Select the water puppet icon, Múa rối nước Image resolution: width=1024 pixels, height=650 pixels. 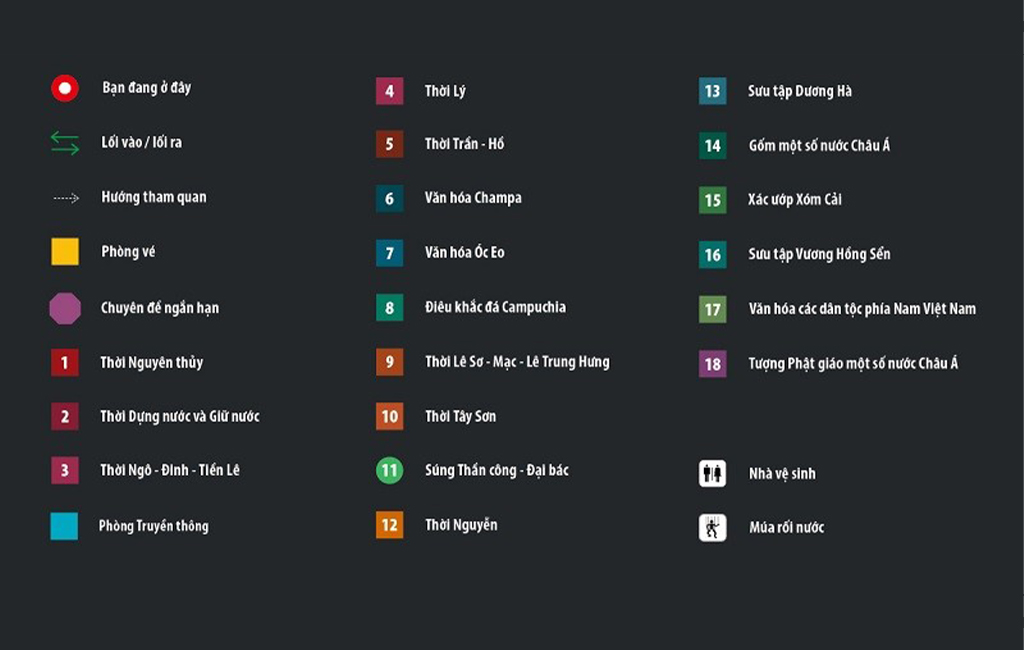(x=712, y=528)
